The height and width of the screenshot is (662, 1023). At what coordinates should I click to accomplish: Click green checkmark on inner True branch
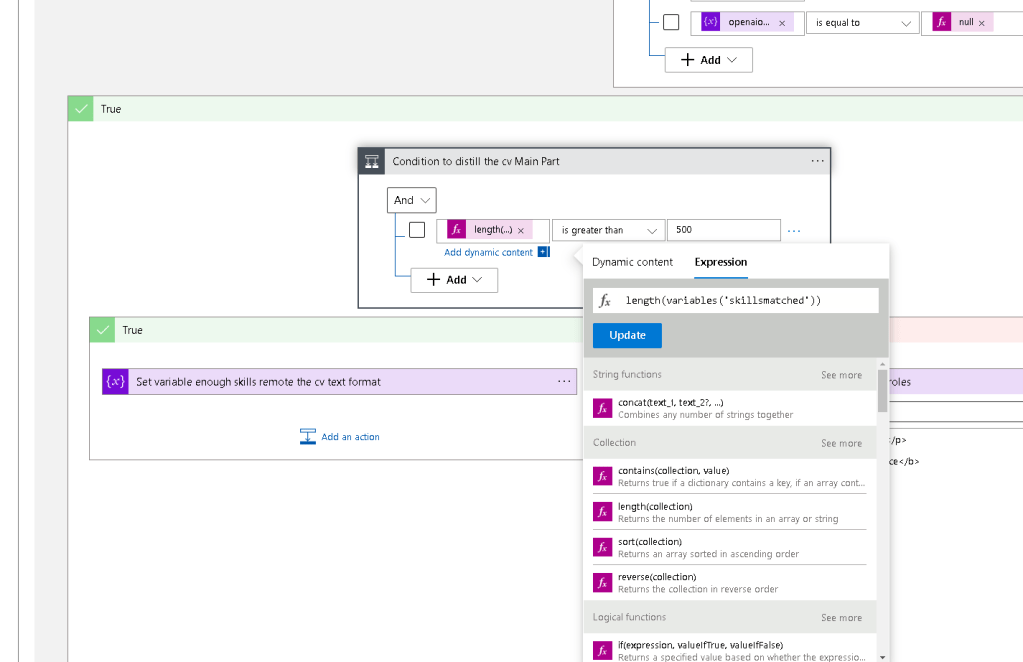pyautogui.click(x=102, y=330)
